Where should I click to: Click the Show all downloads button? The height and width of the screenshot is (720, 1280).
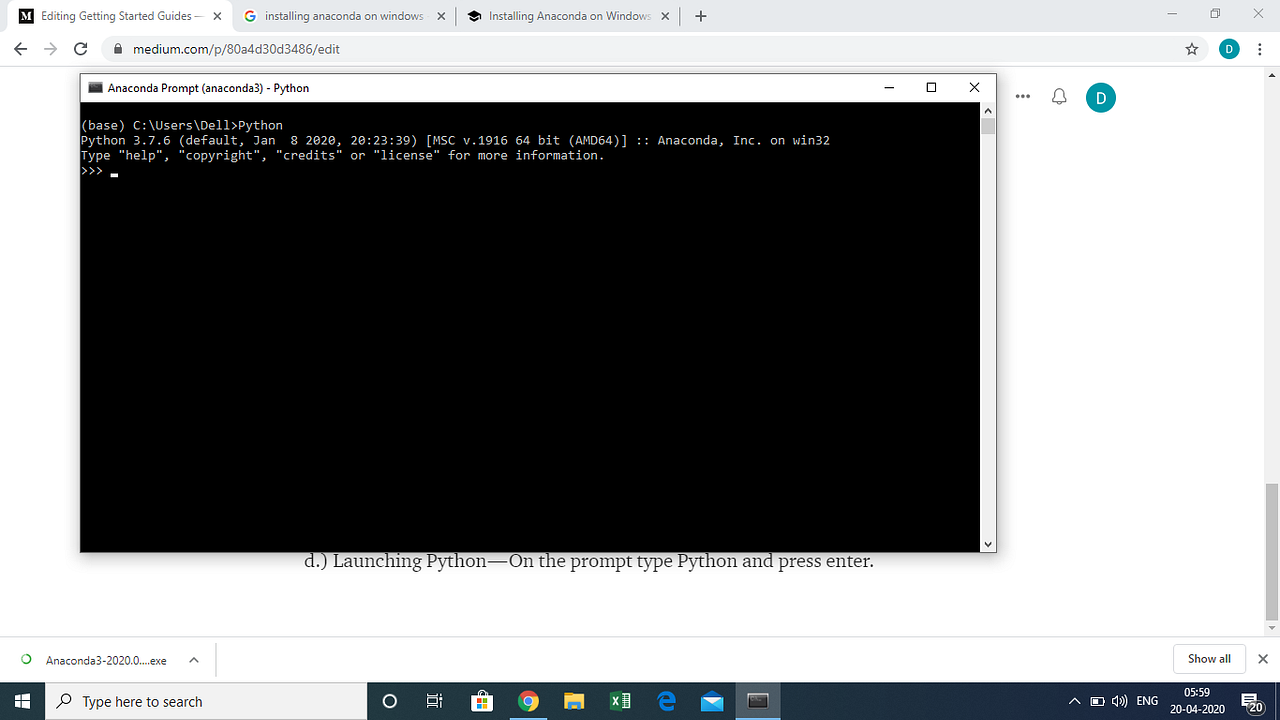click(x=1208, y=659)
